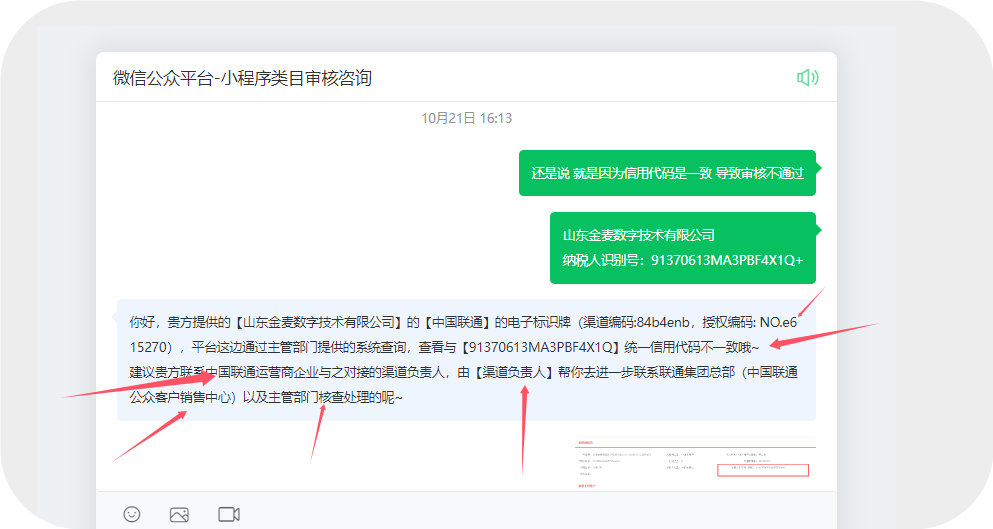Viewport: 993px width, 529px height.
Task: Select the timestamp 10月21日 16:13
Action: pyautogui.click(x=466, y=118)
